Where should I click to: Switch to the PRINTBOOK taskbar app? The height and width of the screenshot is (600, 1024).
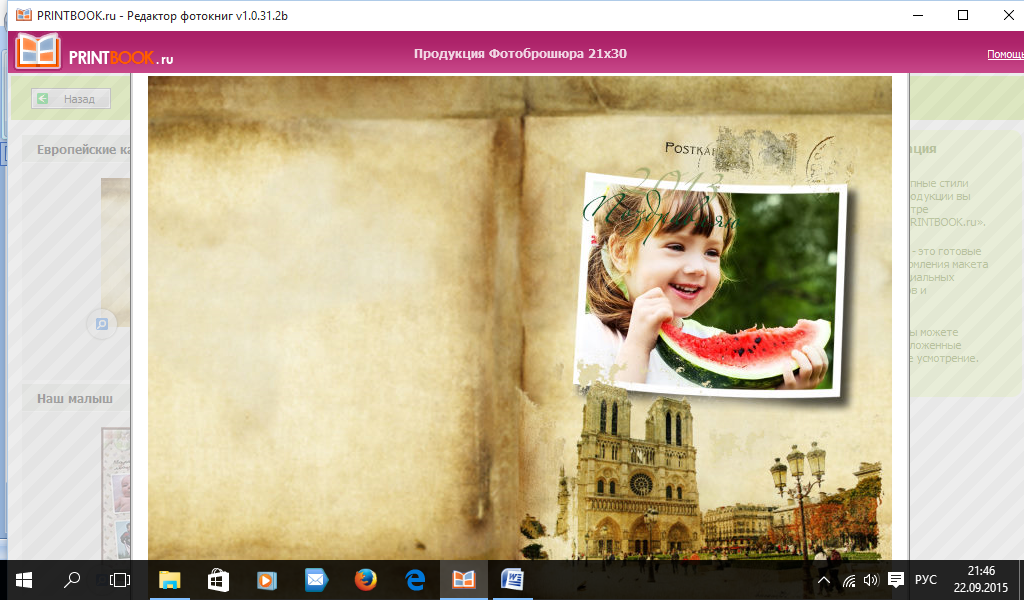click(x=464, y=580)
